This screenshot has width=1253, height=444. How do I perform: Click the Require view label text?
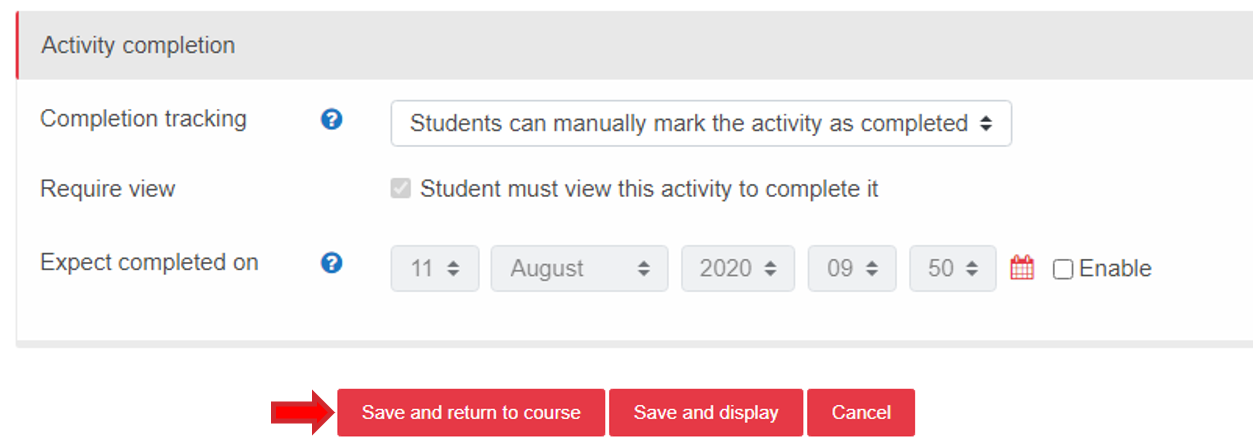tap(107, 189)
